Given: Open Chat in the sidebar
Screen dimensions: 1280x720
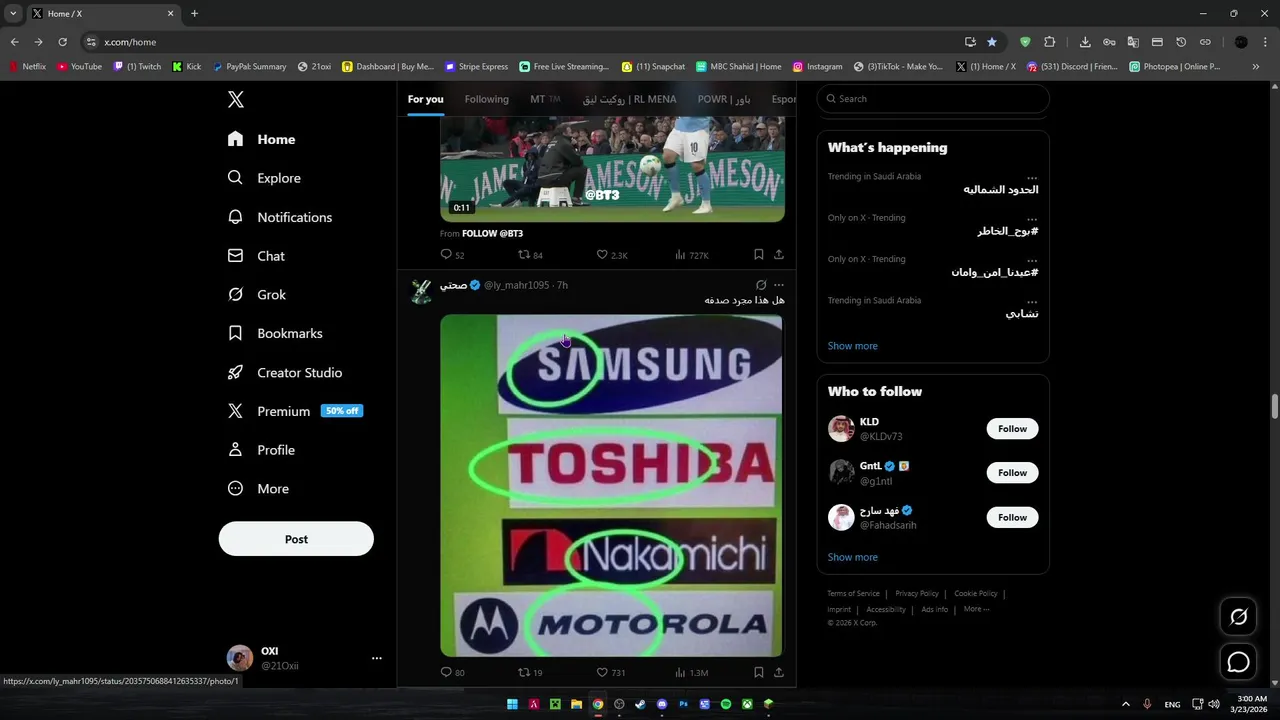Looking at the screenshot, I should [x=256, y=256].
